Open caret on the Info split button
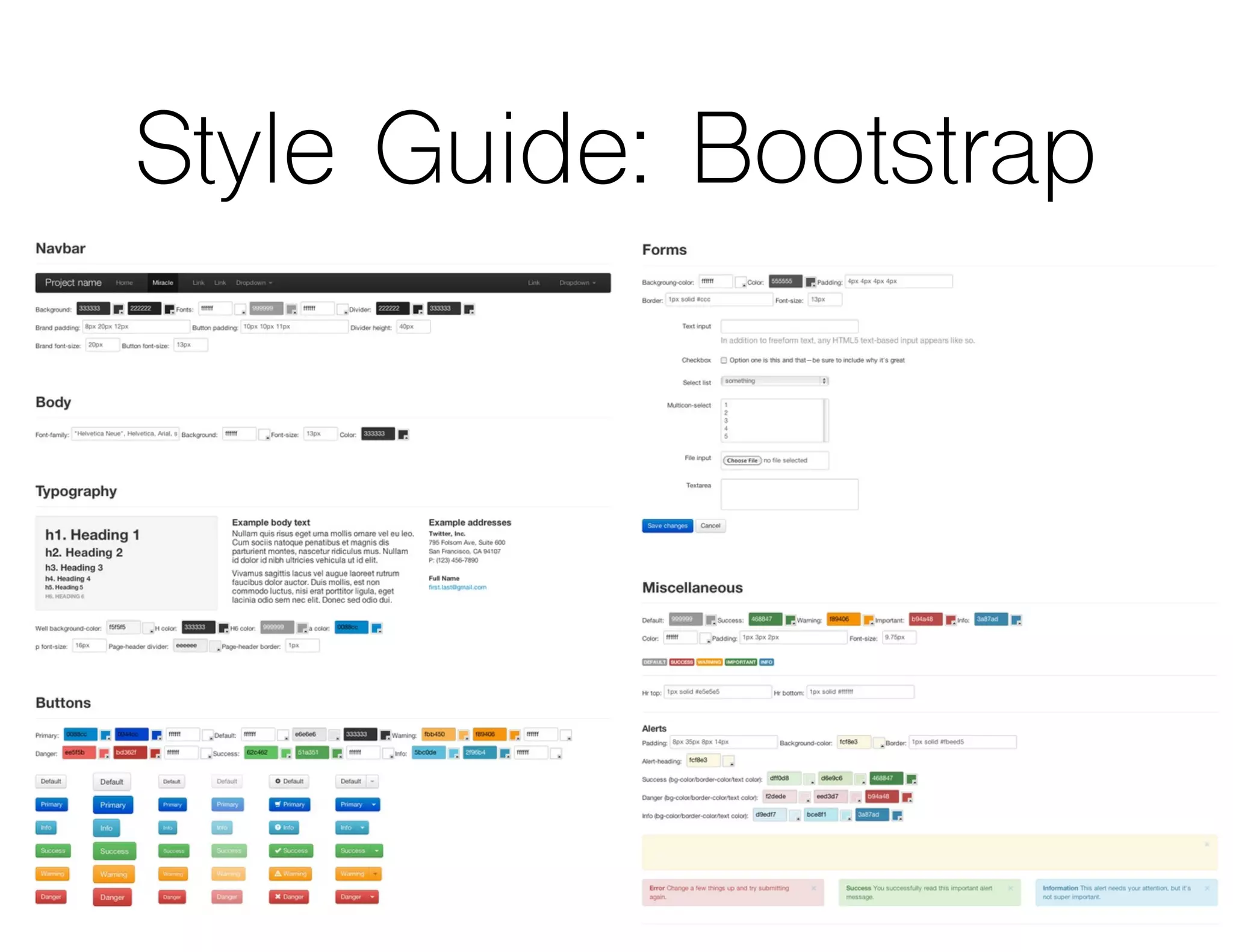Screen dimensions: 1233x952 pyautogui.click(x=362, y=827)
